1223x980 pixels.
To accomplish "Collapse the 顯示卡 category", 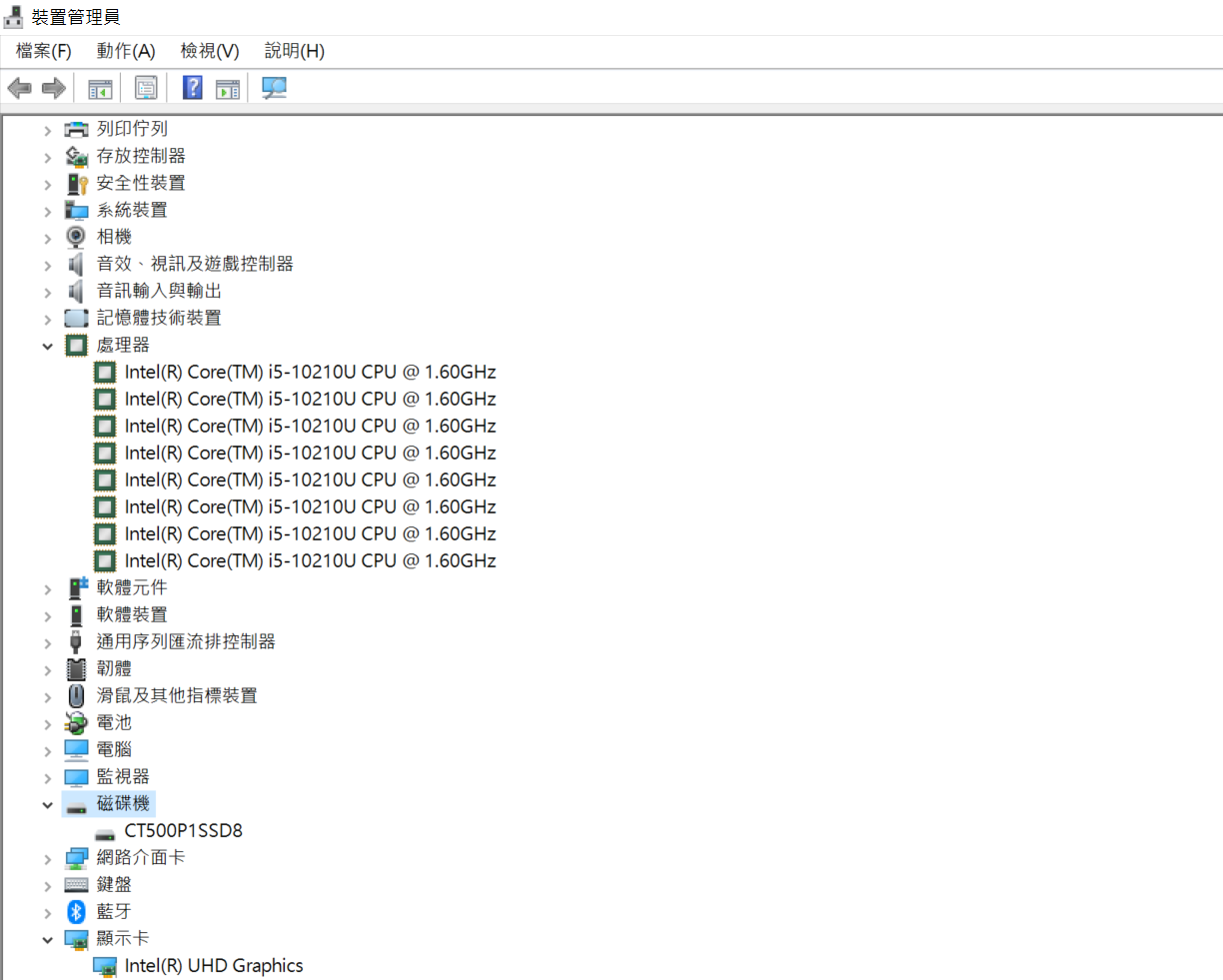I will [47, 939].
